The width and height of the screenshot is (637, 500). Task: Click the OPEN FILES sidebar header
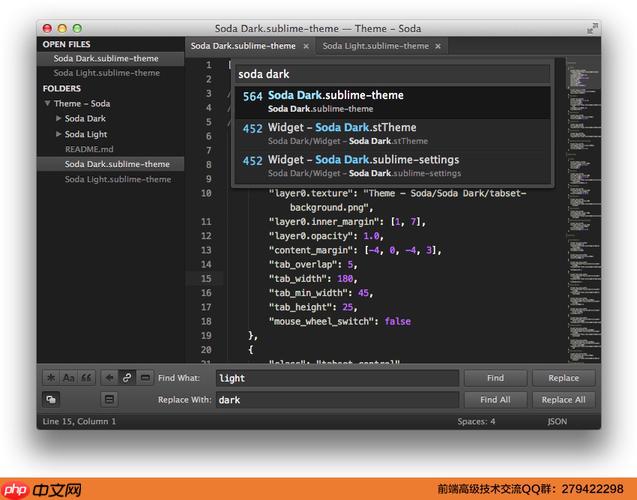click(x=67, y=44)
